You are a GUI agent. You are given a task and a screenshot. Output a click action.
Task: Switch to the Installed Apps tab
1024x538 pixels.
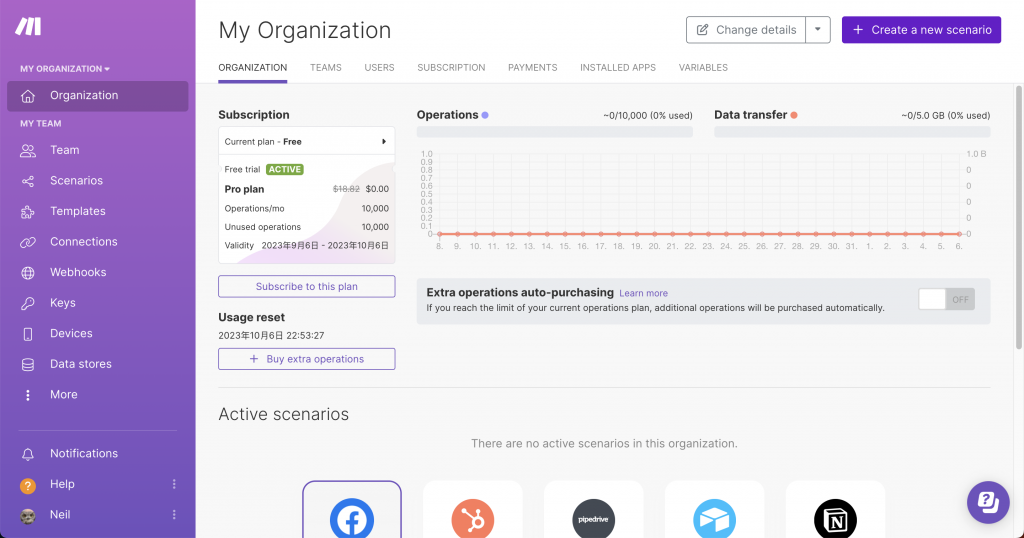coord(618,67)
